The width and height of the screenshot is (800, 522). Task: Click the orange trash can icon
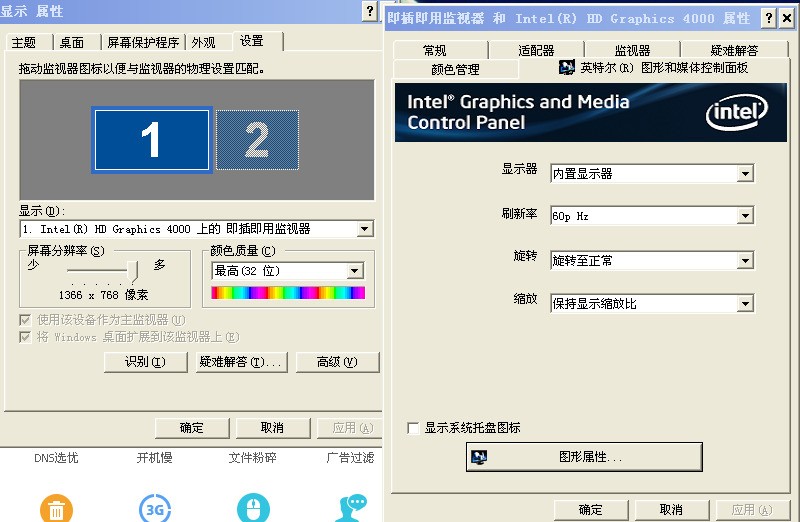[x=57, y=508]
